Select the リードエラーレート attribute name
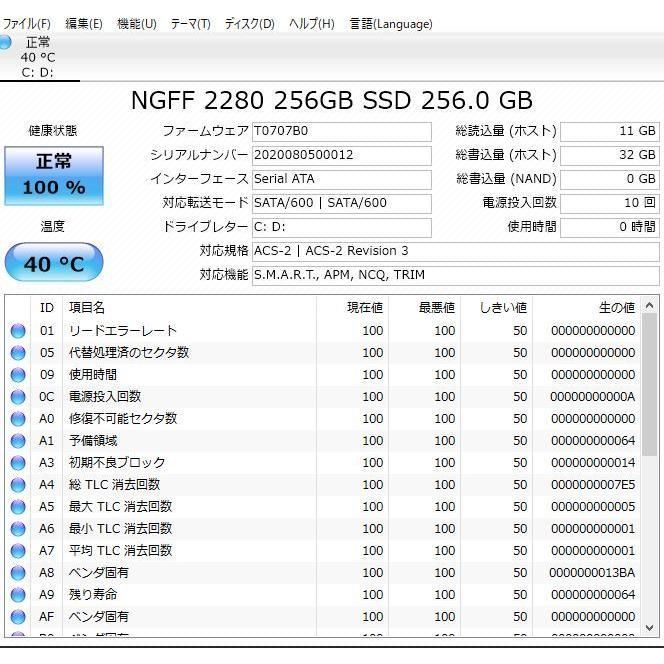This screenshot has height=664, width=664. (123, 331)
